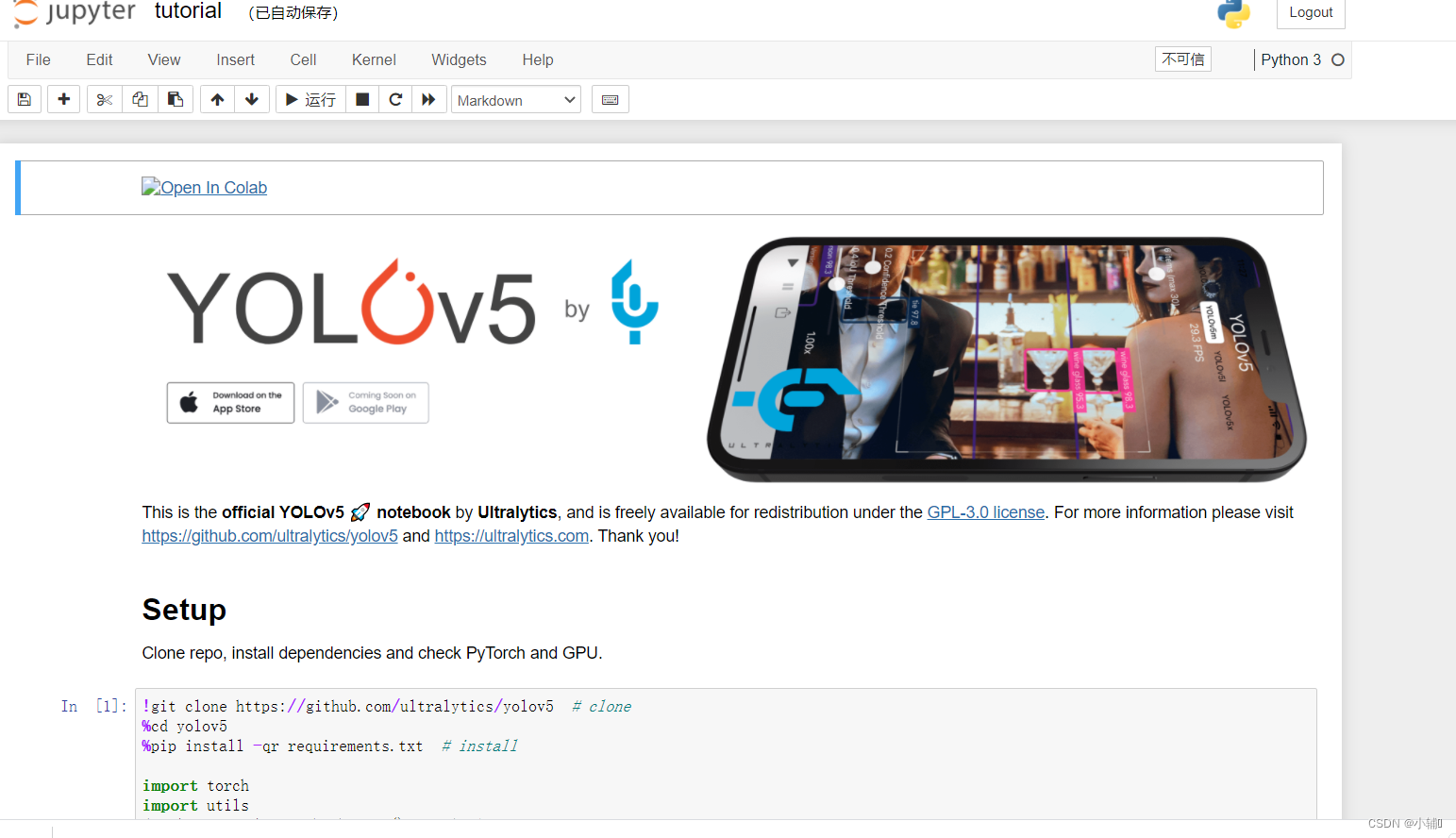Open the https://ultralytics.com link
Image resolution: width=1456 pixels, height=838 pixels.
[x=511, y=536]
